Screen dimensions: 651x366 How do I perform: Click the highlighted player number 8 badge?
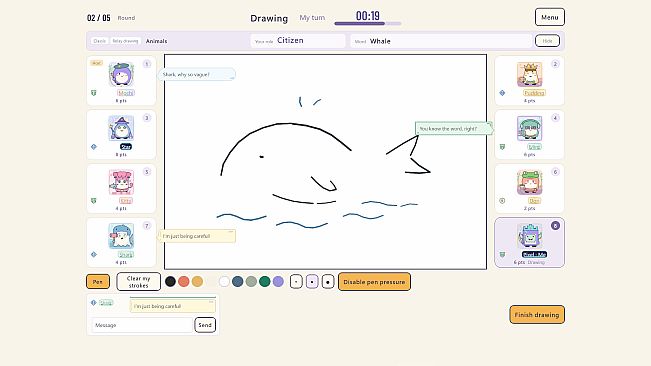(x=555, y=226)
